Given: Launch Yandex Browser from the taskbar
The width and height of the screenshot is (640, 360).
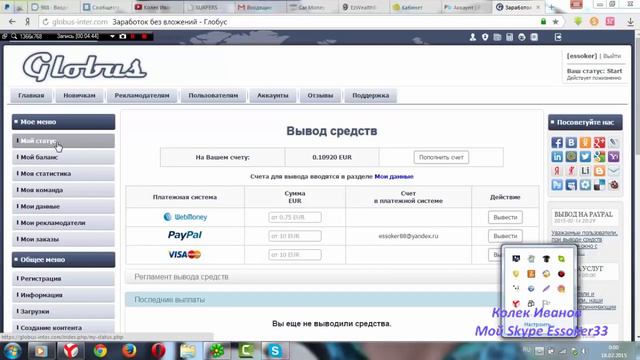Looking at the screenshot, I should click(x=71, y=351).
